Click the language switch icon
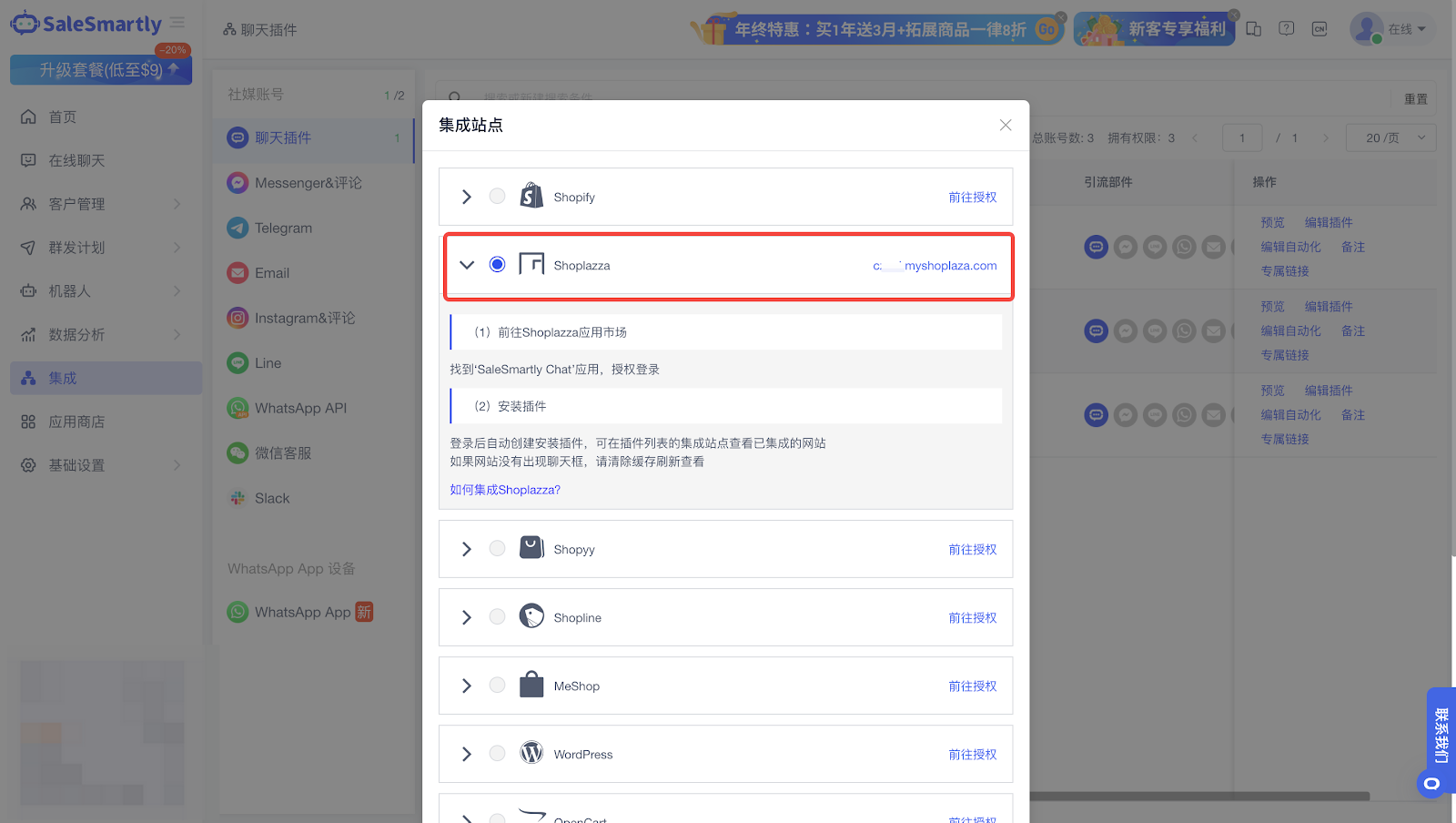1456x823 pixels. coord(1319,28)
